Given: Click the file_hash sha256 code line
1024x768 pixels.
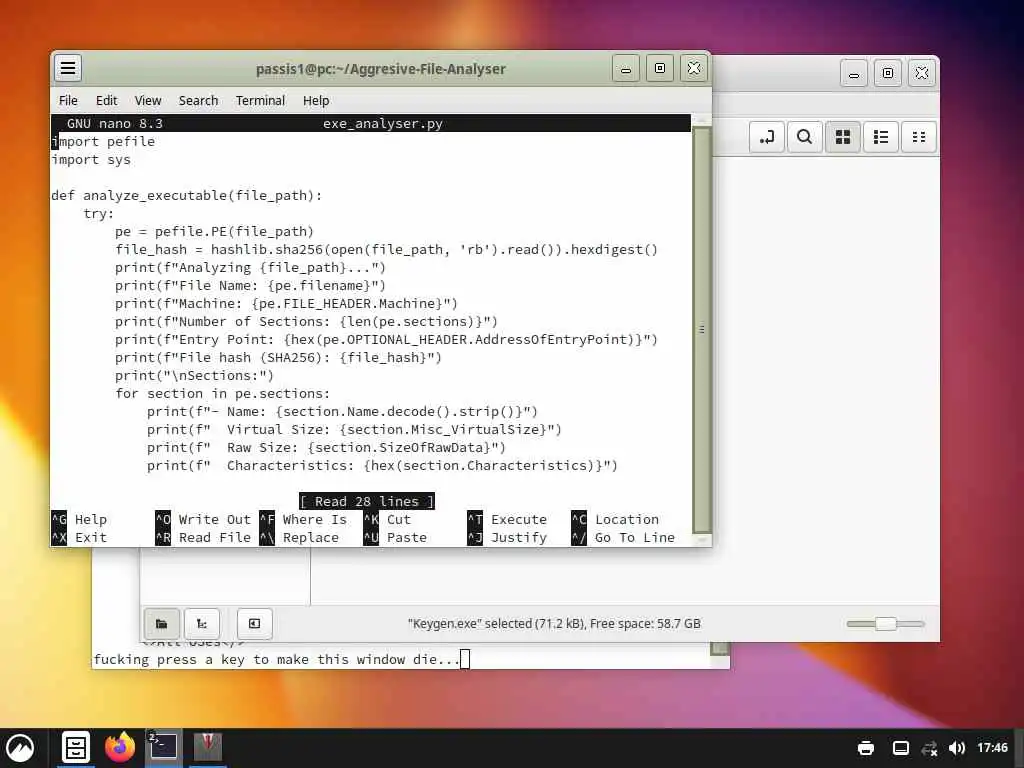Looking at the screenshot, I should click(387, 249).
